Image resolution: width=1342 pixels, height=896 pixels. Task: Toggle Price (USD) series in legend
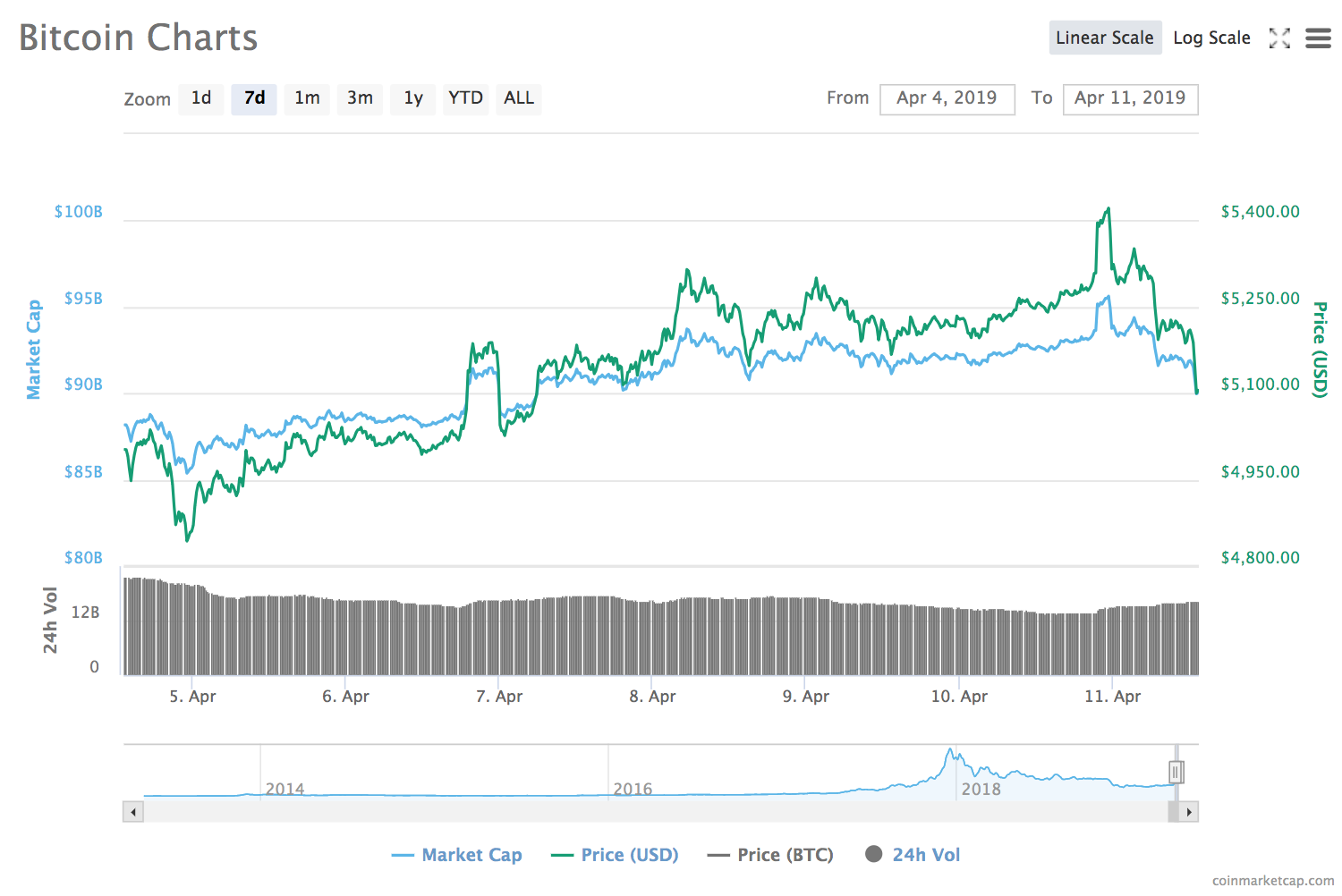[x=615, y=855]
